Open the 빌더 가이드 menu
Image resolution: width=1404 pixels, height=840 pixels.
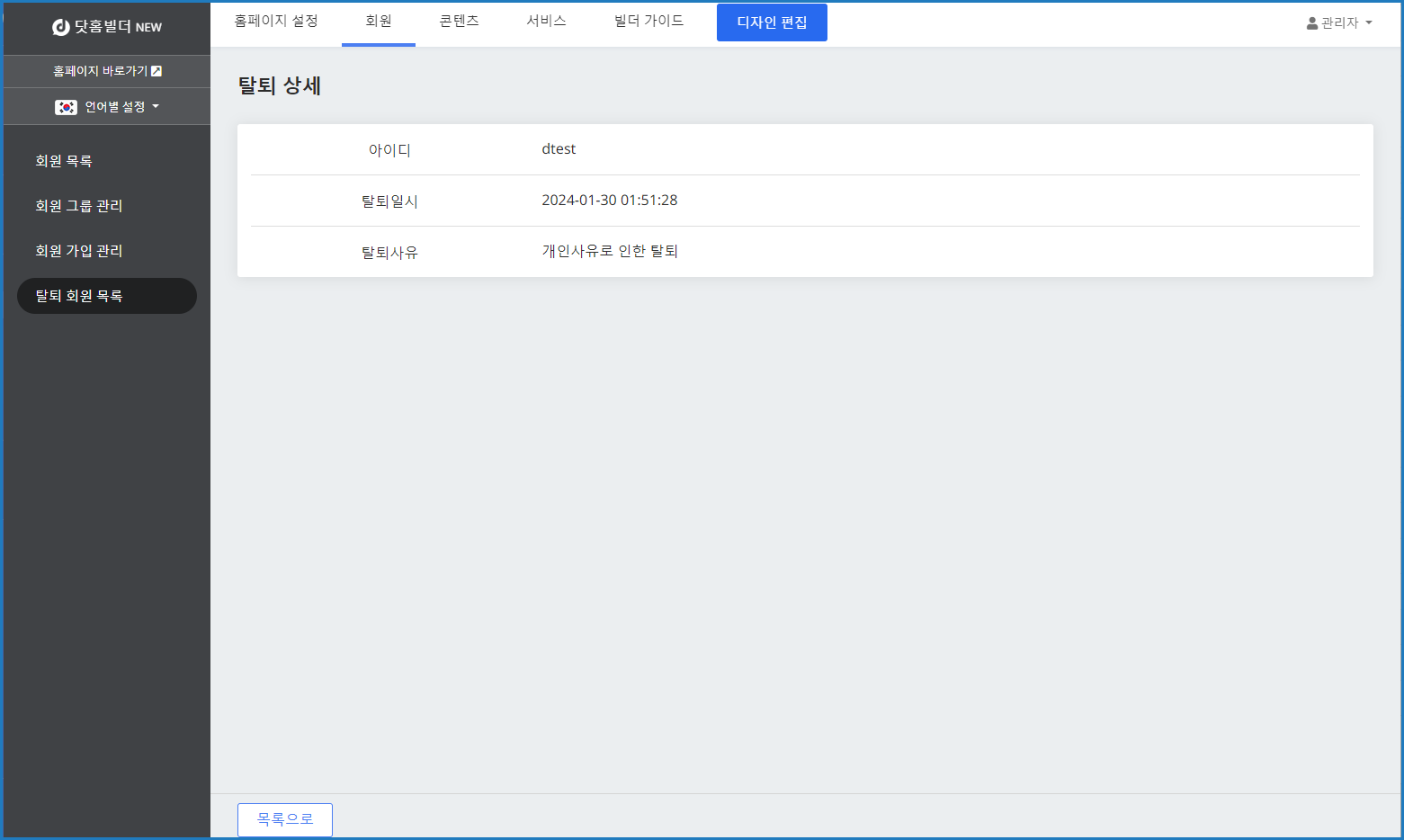pos(648,21)
